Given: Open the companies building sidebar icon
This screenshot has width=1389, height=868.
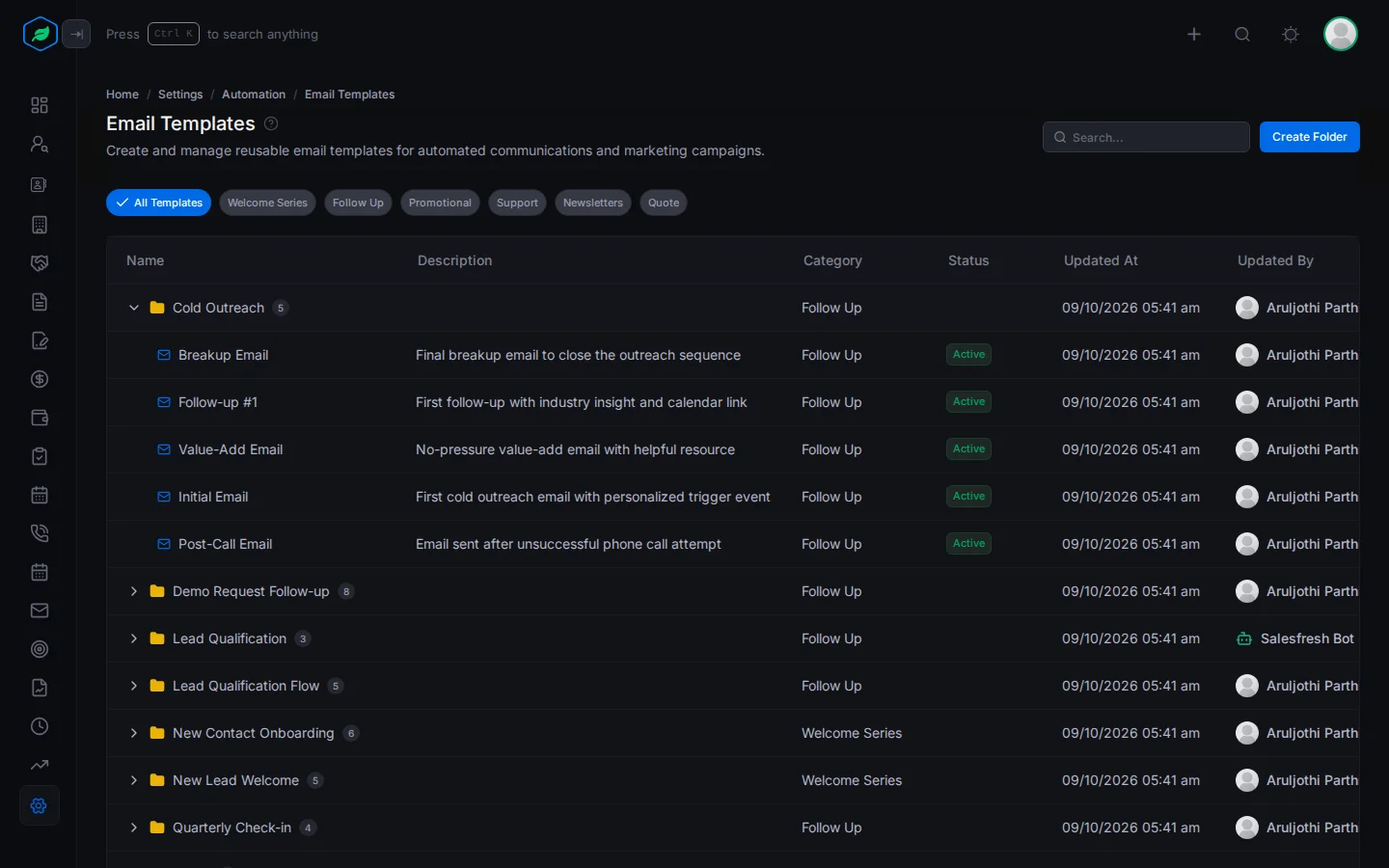Looking at the screenshot, I should pos(40,225).
